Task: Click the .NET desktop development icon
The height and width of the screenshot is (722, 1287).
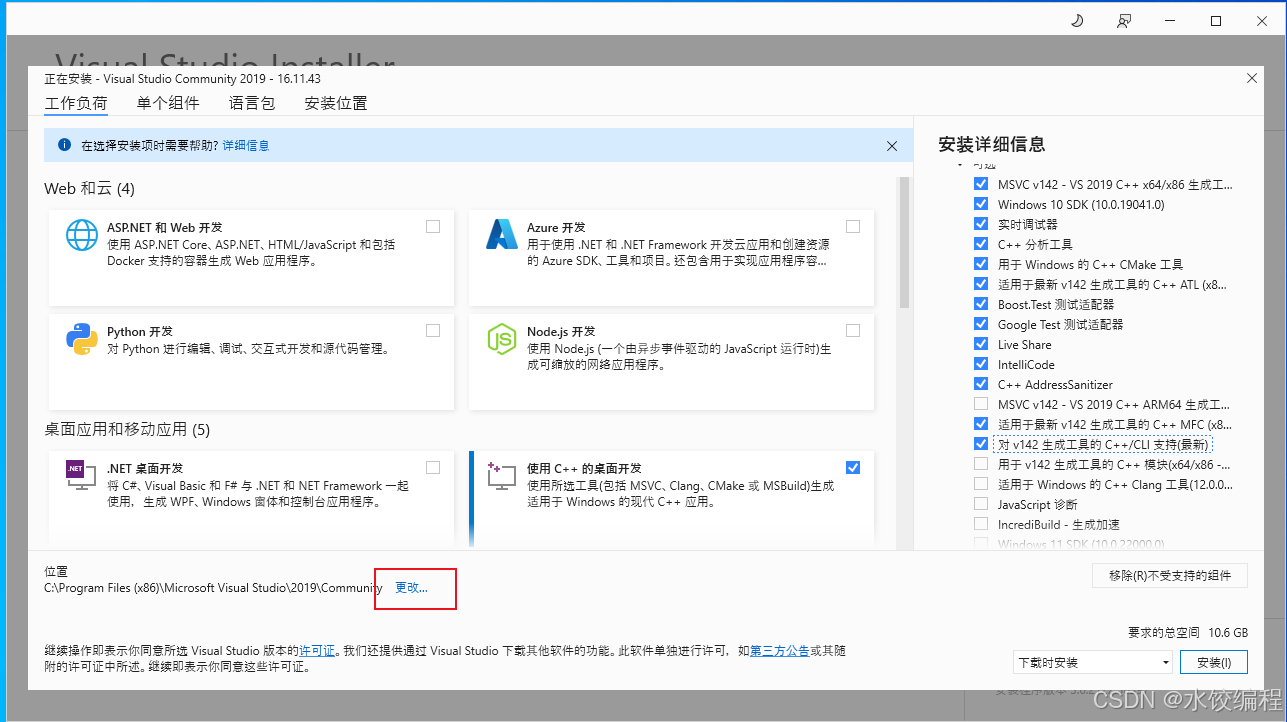Action: coord(82,475)
